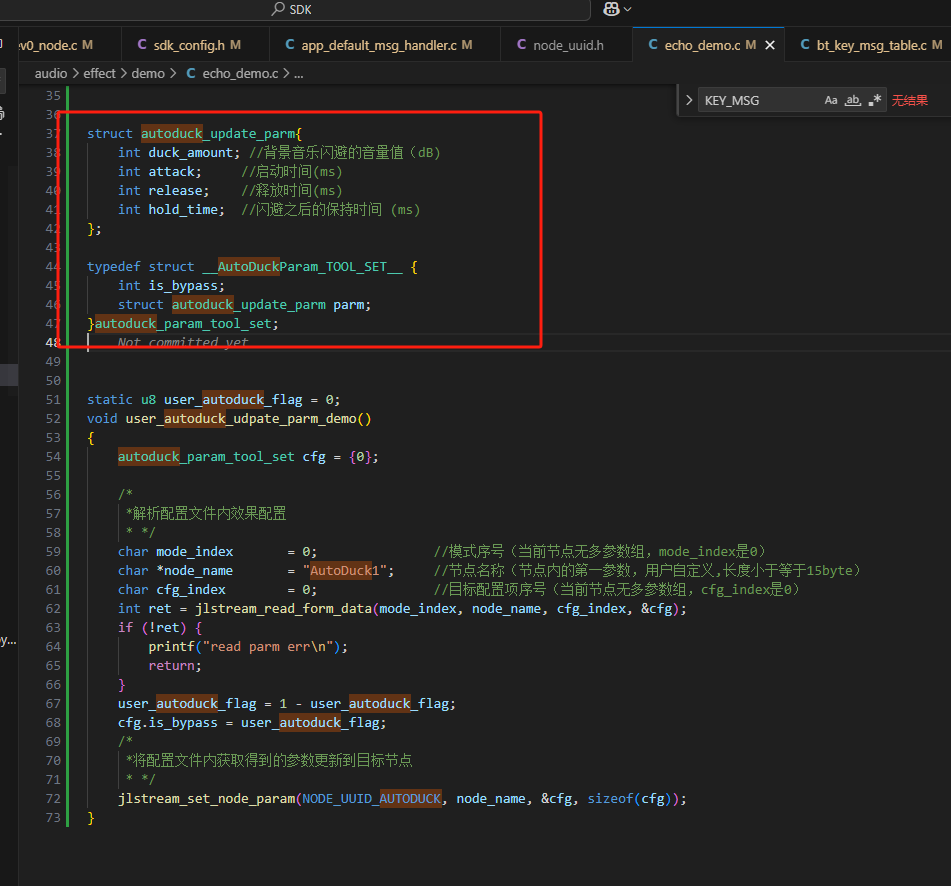
Task: Open the dropdown arrow beside Copilot
Action: tap(628, 9)
